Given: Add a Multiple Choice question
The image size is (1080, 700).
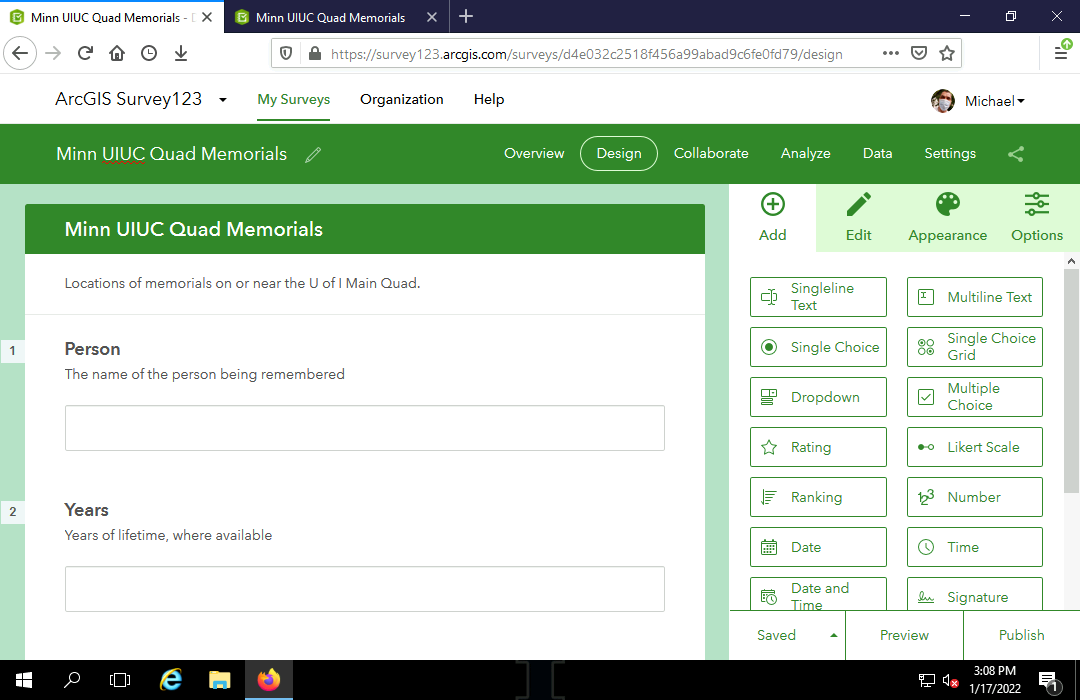Looking at the screenshot, I should click(974, 397).
